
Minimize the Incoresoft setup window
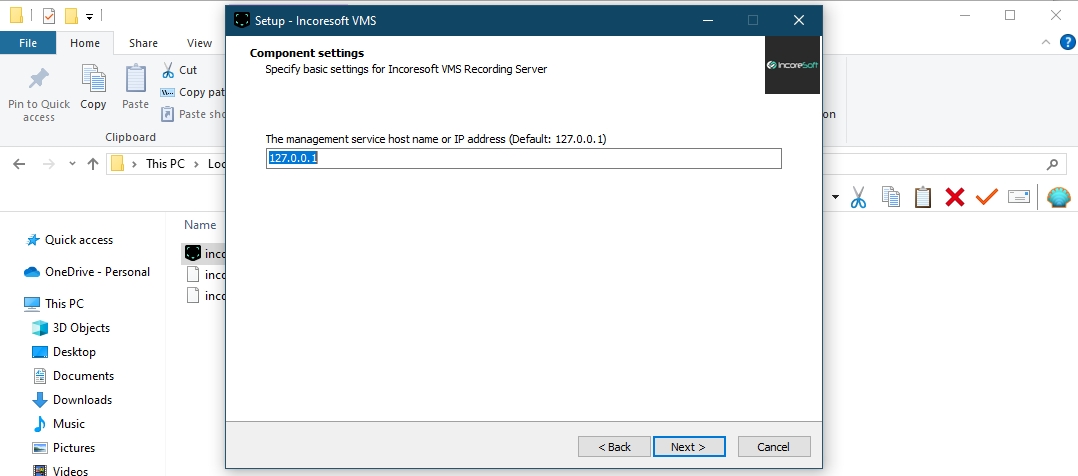click(x=708, y=20)
